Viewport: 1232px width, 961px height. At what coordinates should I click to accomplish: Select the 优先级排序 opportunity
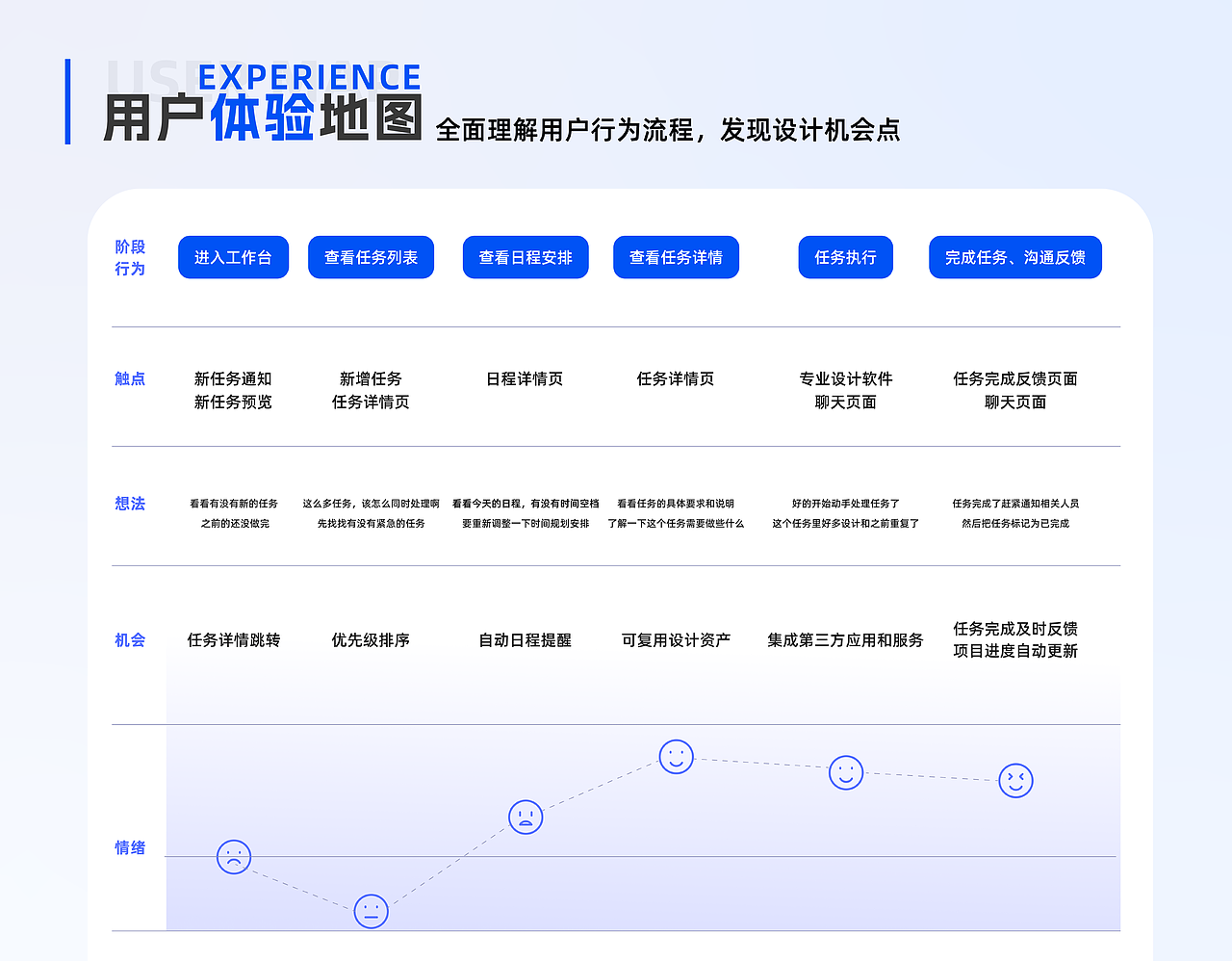coord(371,640)
